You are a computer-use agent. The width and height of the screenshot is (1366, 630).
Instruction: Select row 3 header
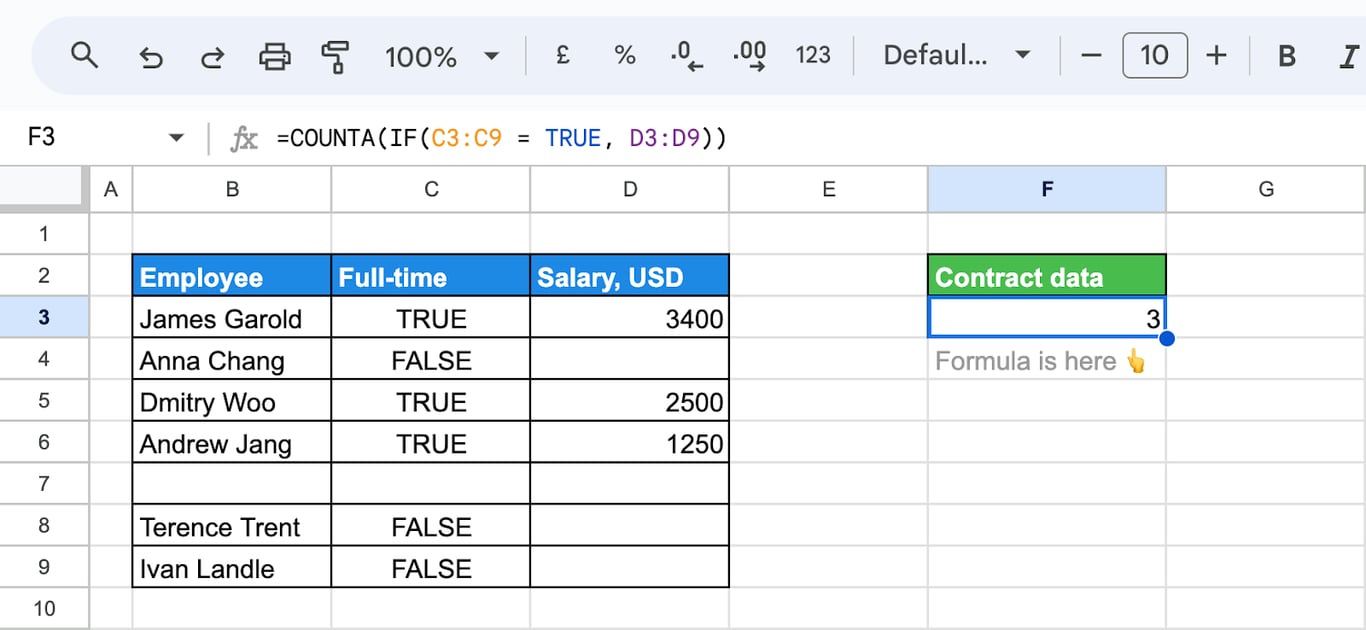click(44, 318)
